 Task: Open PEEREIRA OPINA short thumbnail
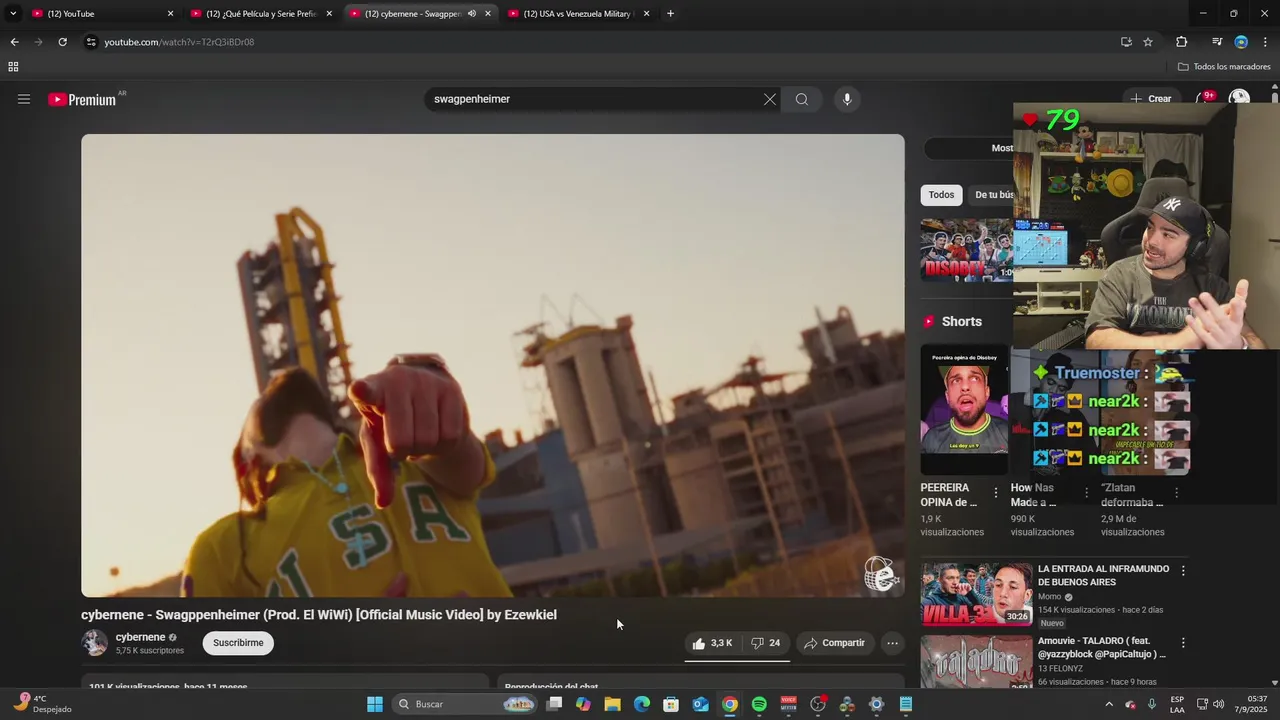(x=964, y=410)
